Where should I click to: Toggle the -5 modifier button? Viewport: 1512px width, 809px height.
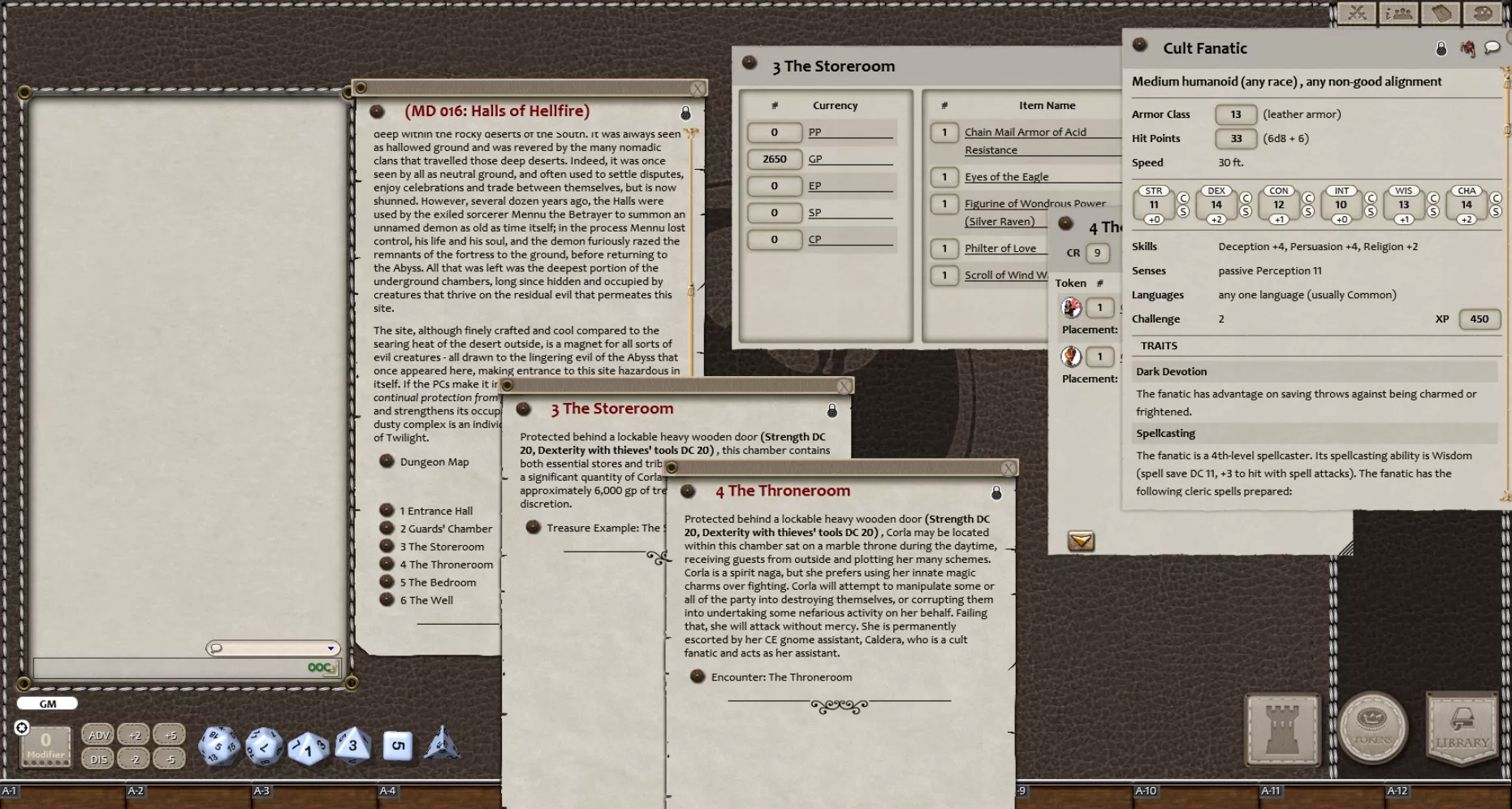coord(170,759)
